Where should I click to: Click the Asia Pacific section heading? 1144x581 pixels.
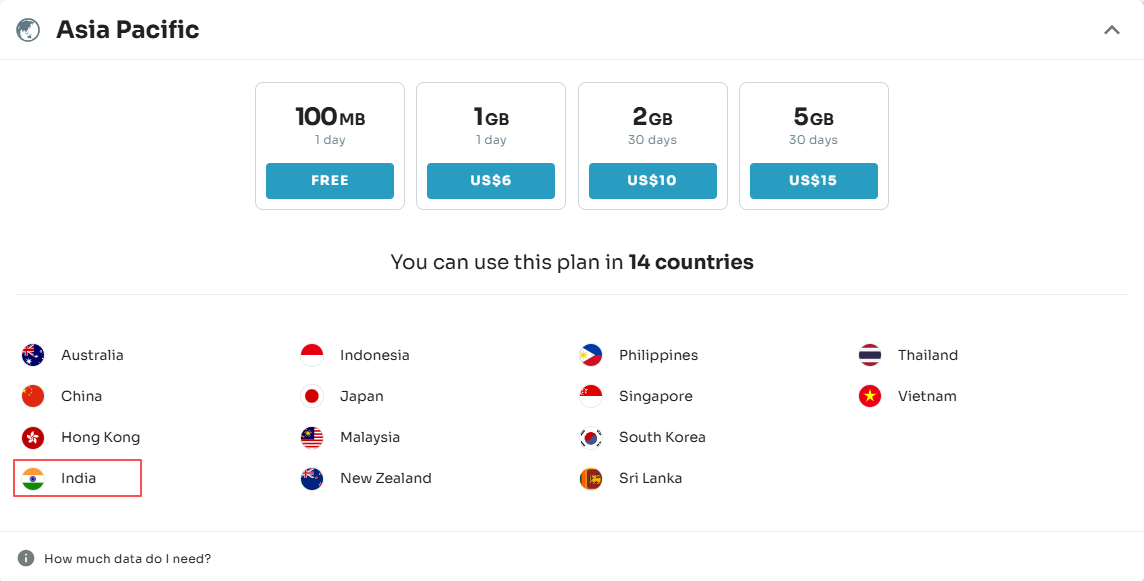coord(128,30)
